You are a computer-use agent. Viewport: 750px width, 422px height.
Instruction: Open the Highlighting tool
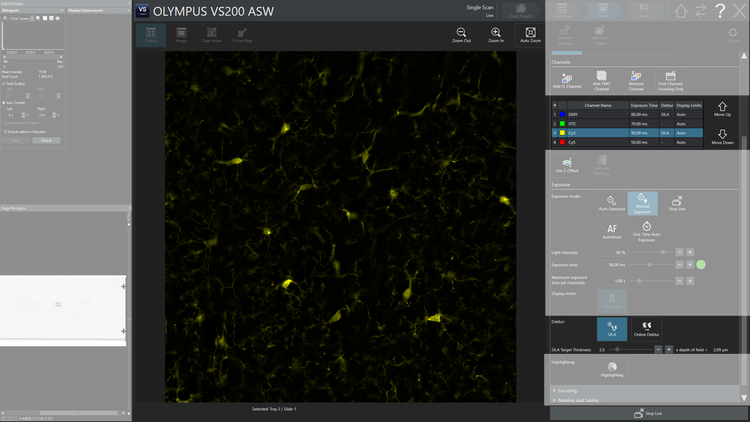(612, 367)
